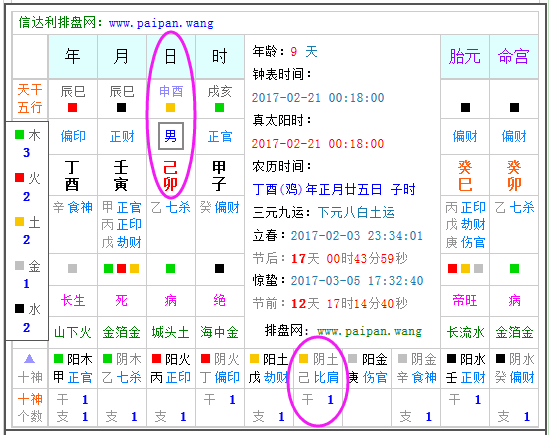This screenshot has height=435, width=550.
Task: Select the 时 column header
Action: [220, 56]
